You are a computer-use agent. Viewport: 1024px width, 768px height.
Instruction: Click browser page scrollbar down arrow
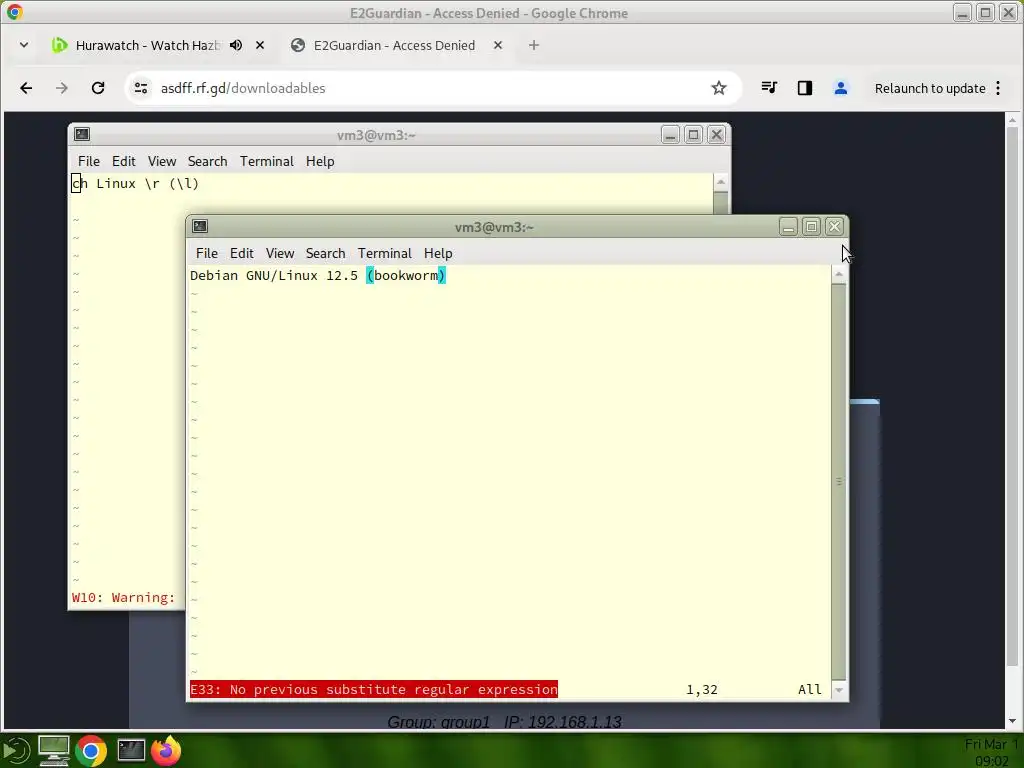point(1012,721)
